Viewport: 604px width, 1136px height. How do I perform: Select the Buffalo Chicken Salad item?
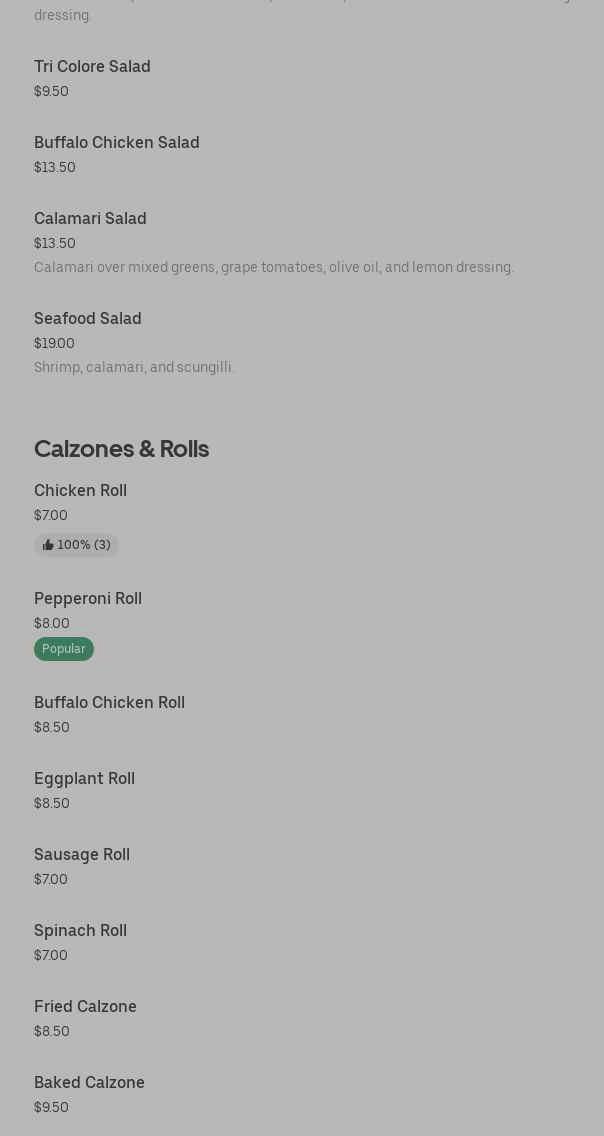tap(116, 142)
